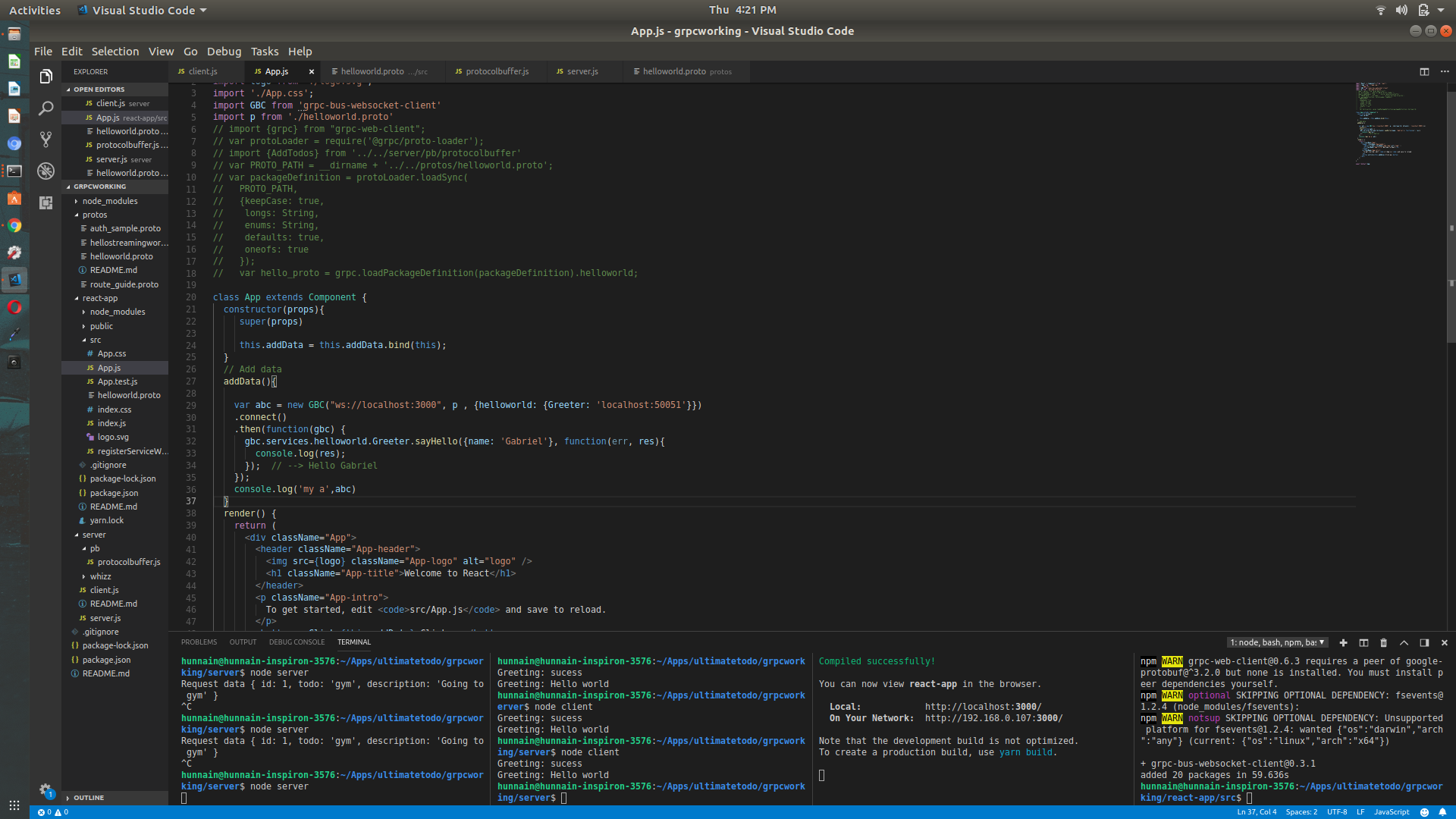Launch Chrome from the Ubuntu dock
Image resolution: width=1456 pixels, height=819 pixels.
tap(14, 225)
